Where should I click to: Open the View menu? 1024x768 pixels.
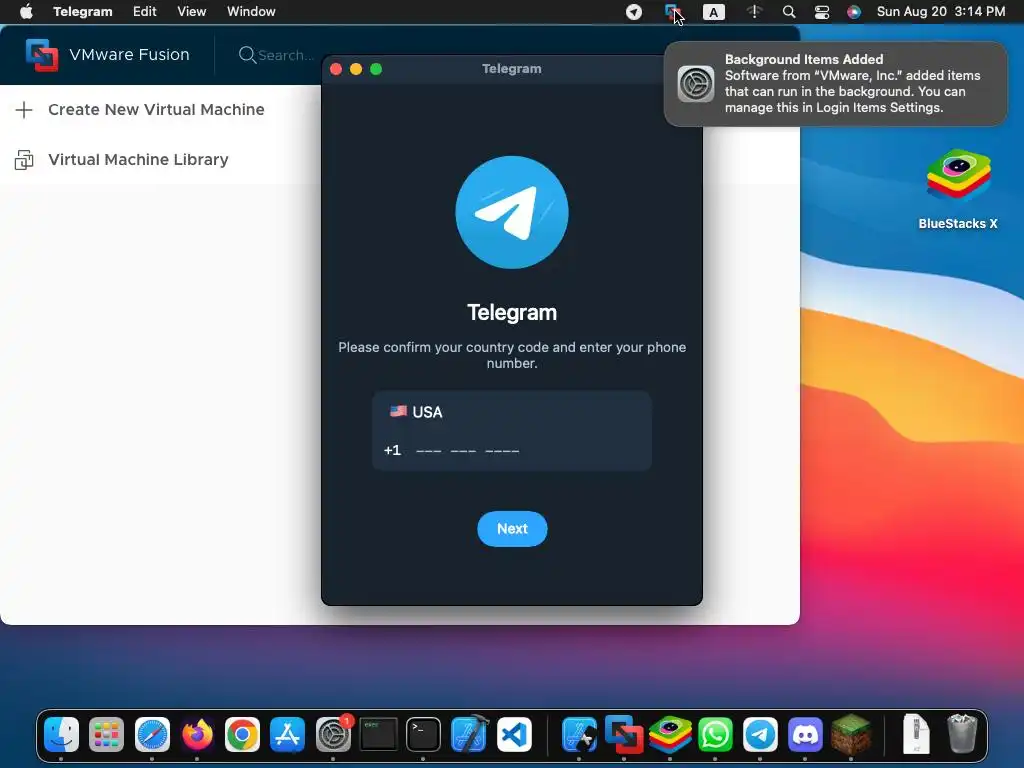click(191, 12)
